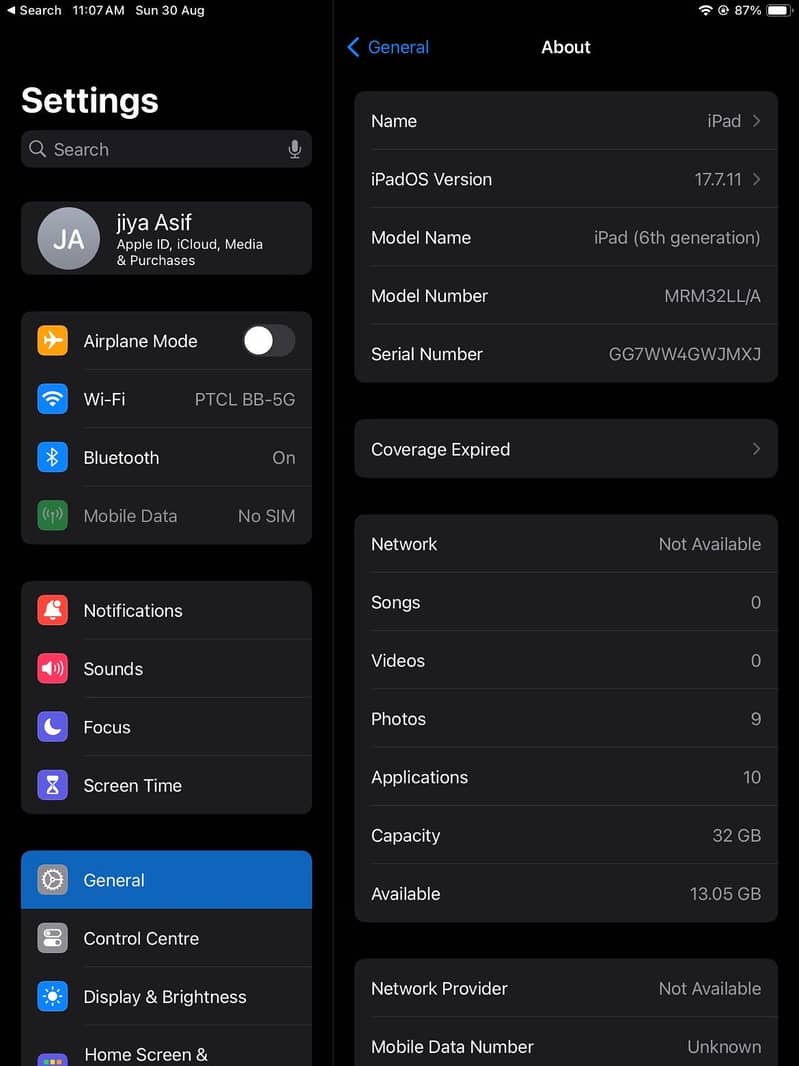The image size is (799, 1066).
Task: Tap the Bluetooth icon in sidebar
Action: tap(52, 458)
